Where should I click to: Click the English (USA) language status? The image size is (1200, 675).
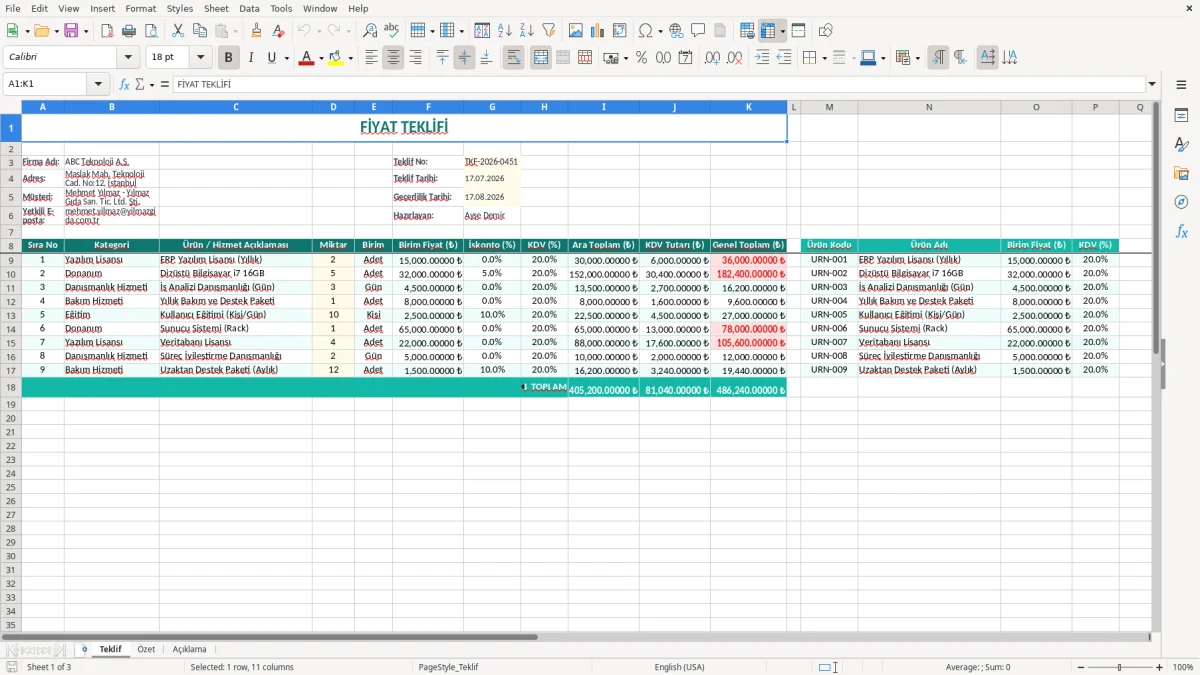click(x=679, y=667)
